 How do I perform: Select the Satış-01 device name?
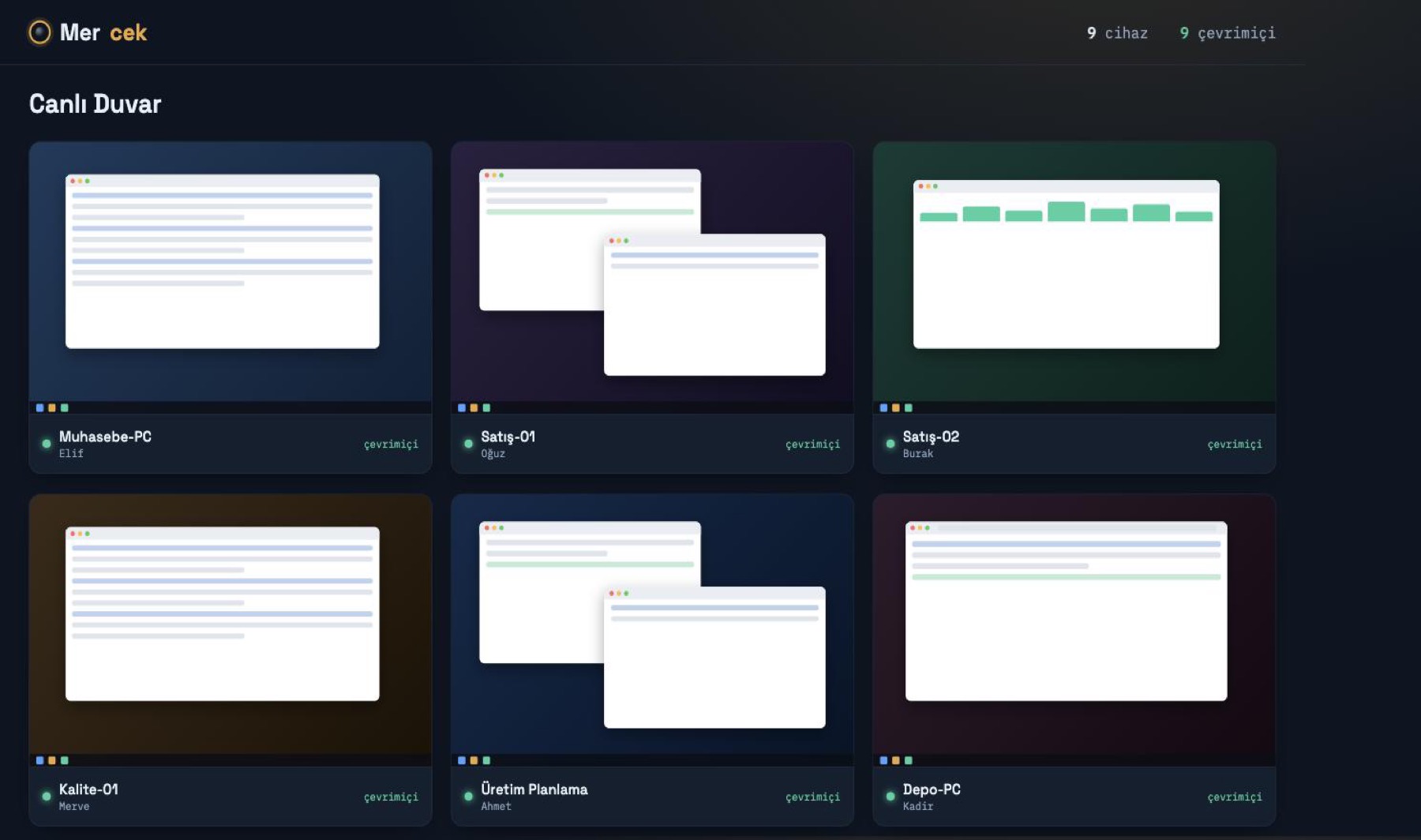click(508, 437)
